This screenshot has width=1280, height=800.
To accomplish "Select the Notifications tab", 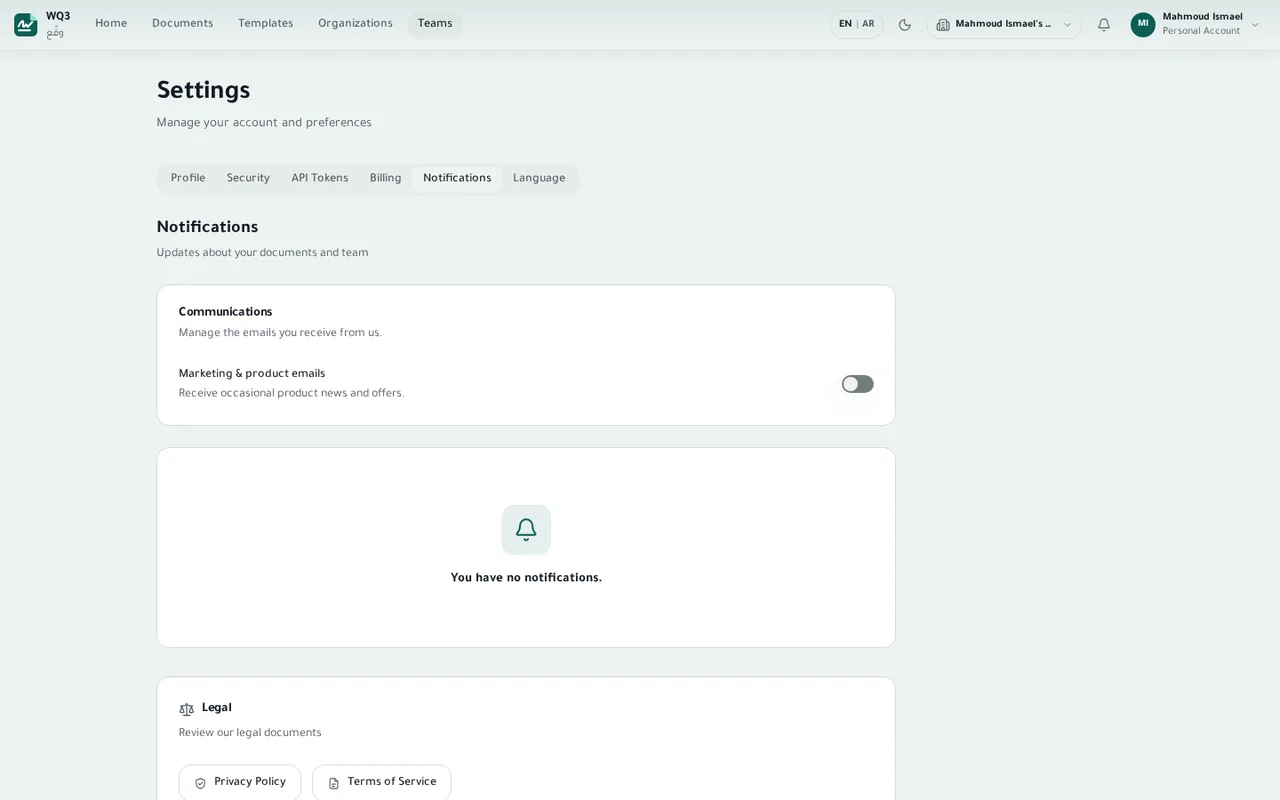I will tap(457, 179).
